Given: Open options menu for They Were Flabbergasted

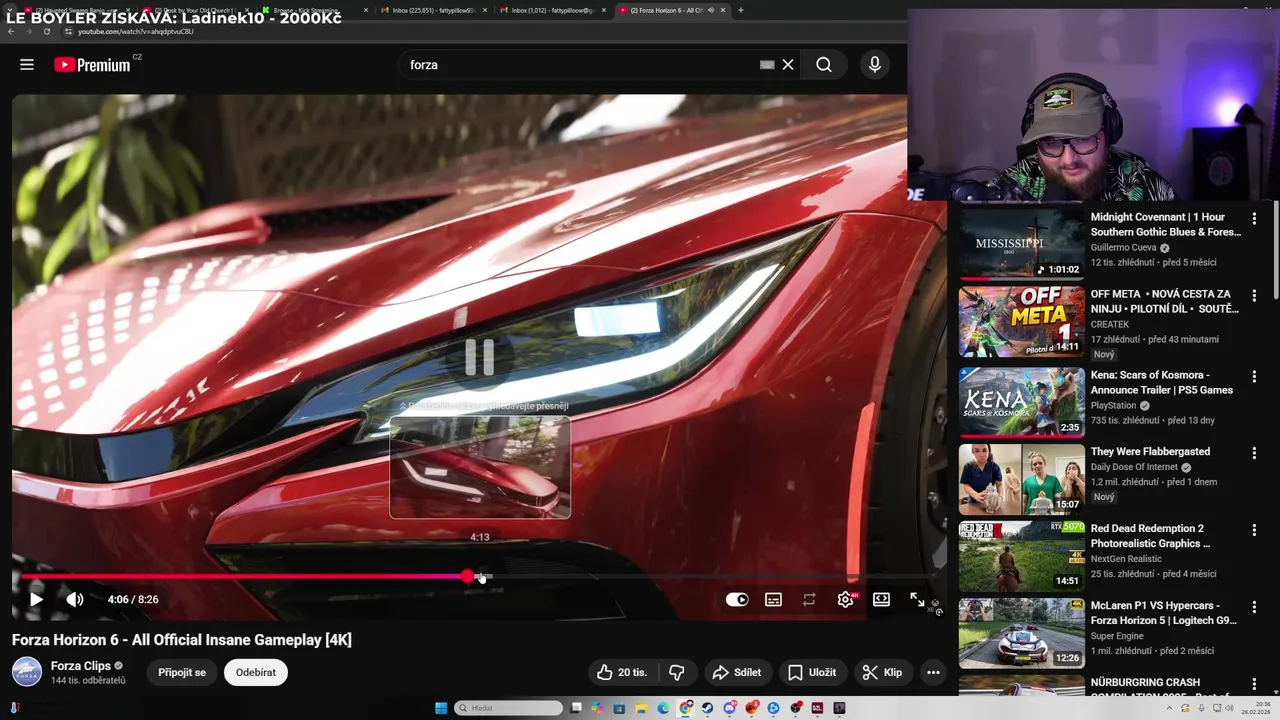Looking at the screenshot, I should point(1254,453).
